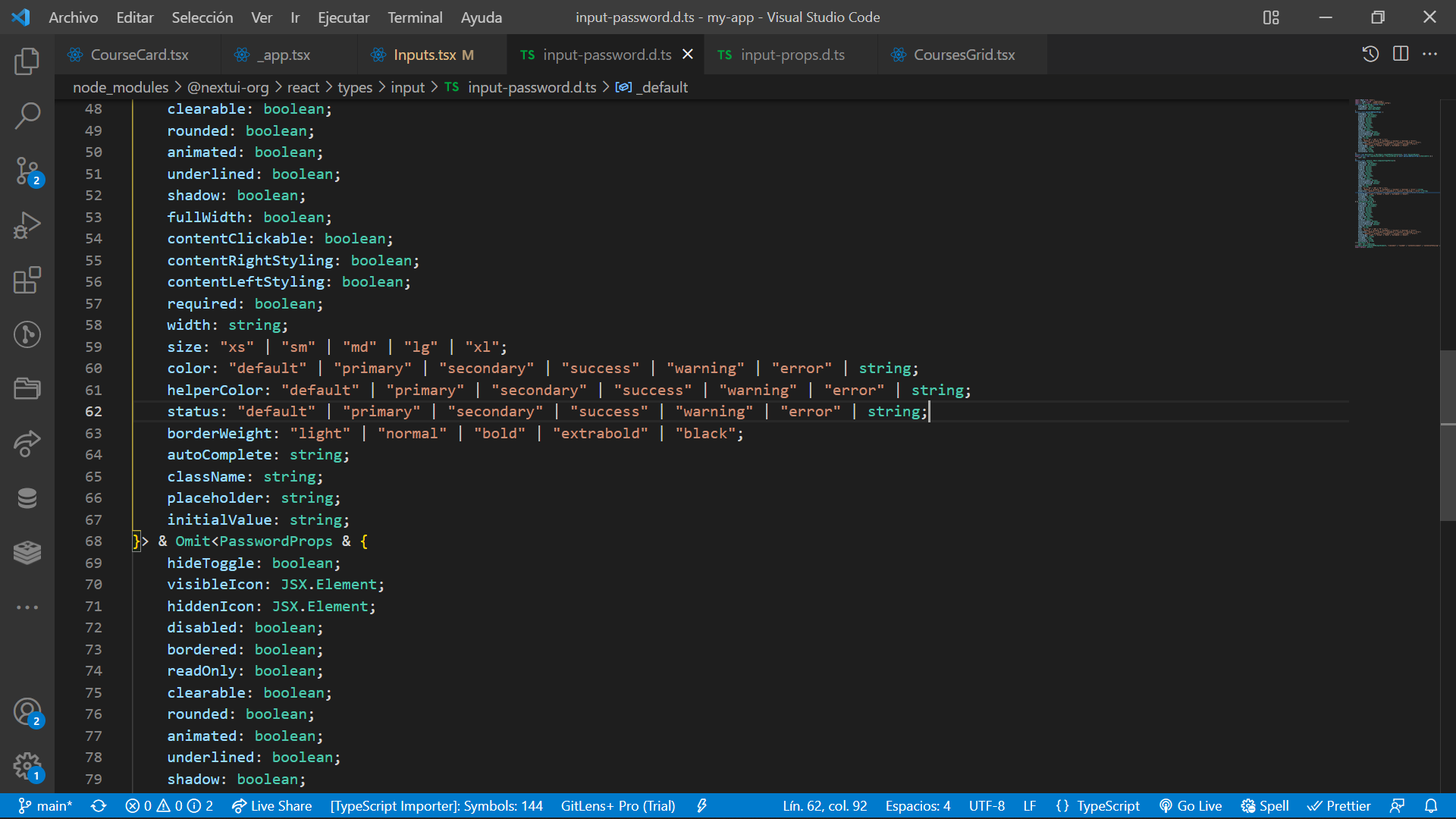Image resolution: width=1456 pixels, height=819 pixels.
Task: Open the Run and Debug view
Action: point(27,225)
